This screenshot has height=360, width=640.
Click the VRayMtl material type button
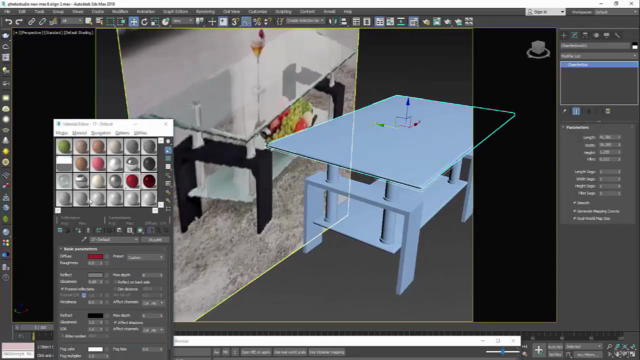point(155,240)
